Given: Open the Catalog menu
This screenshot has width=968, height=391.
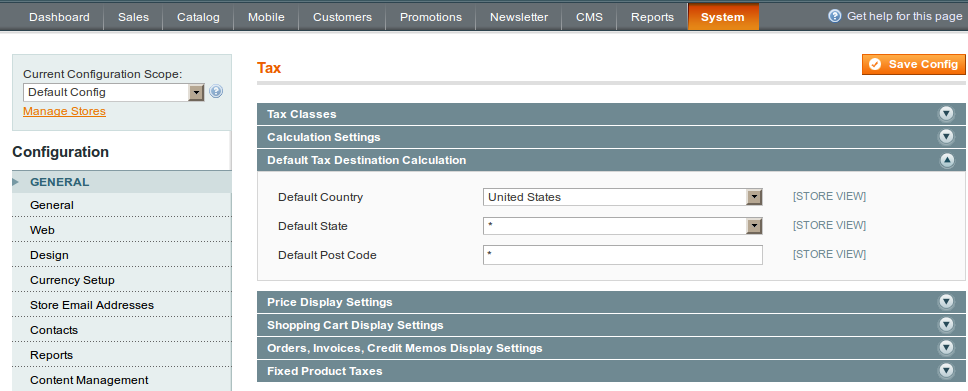Looking at the screenshot, I should (198, 17).
